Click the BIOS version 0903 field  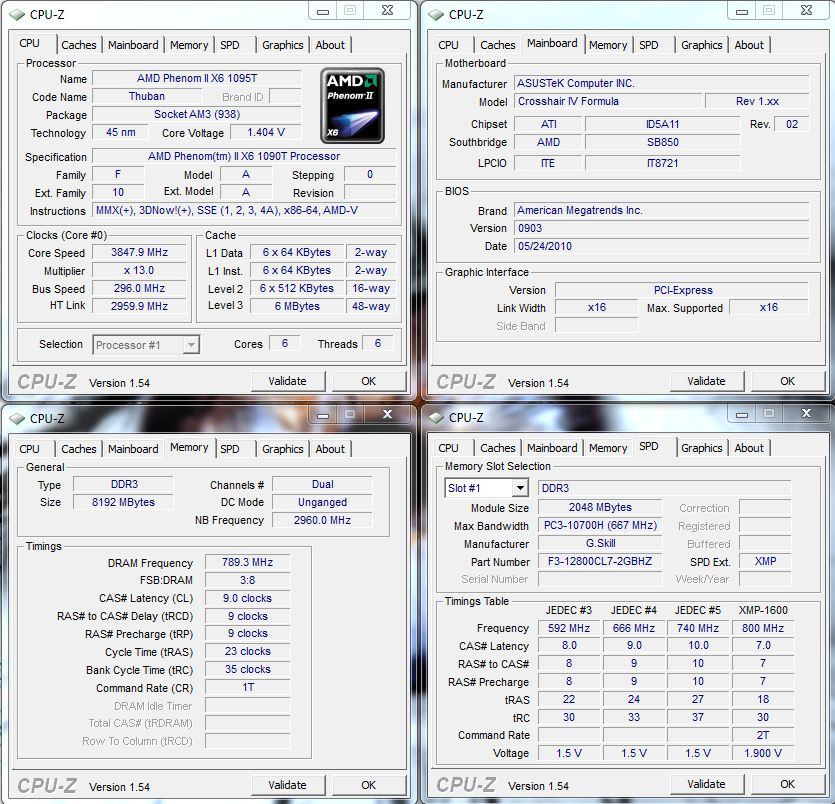tap(661, 228)
